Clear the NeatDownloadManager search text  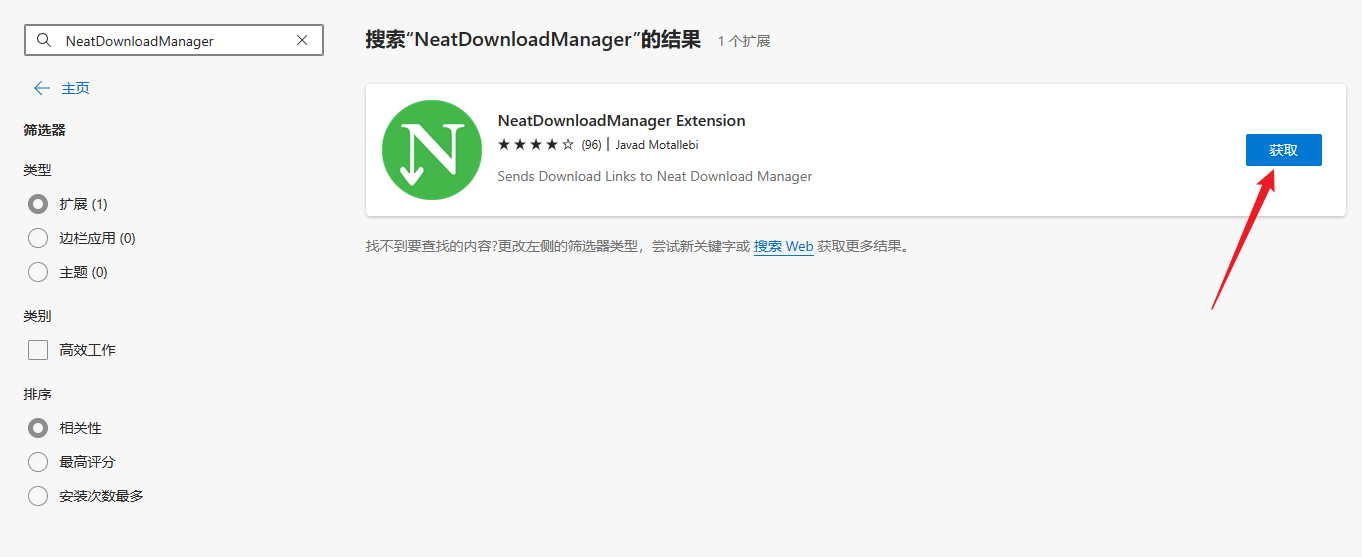pos(302,41)
